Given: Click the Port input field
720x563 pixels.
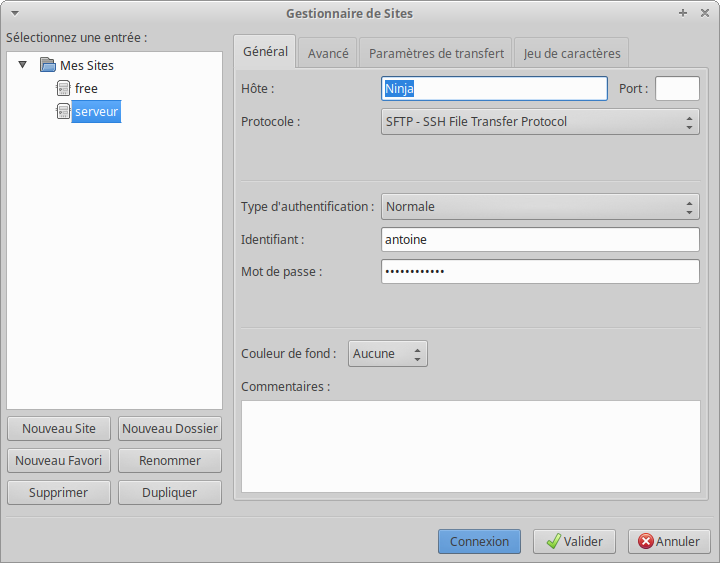Looking at the screenshot, I should coord(677,89).
